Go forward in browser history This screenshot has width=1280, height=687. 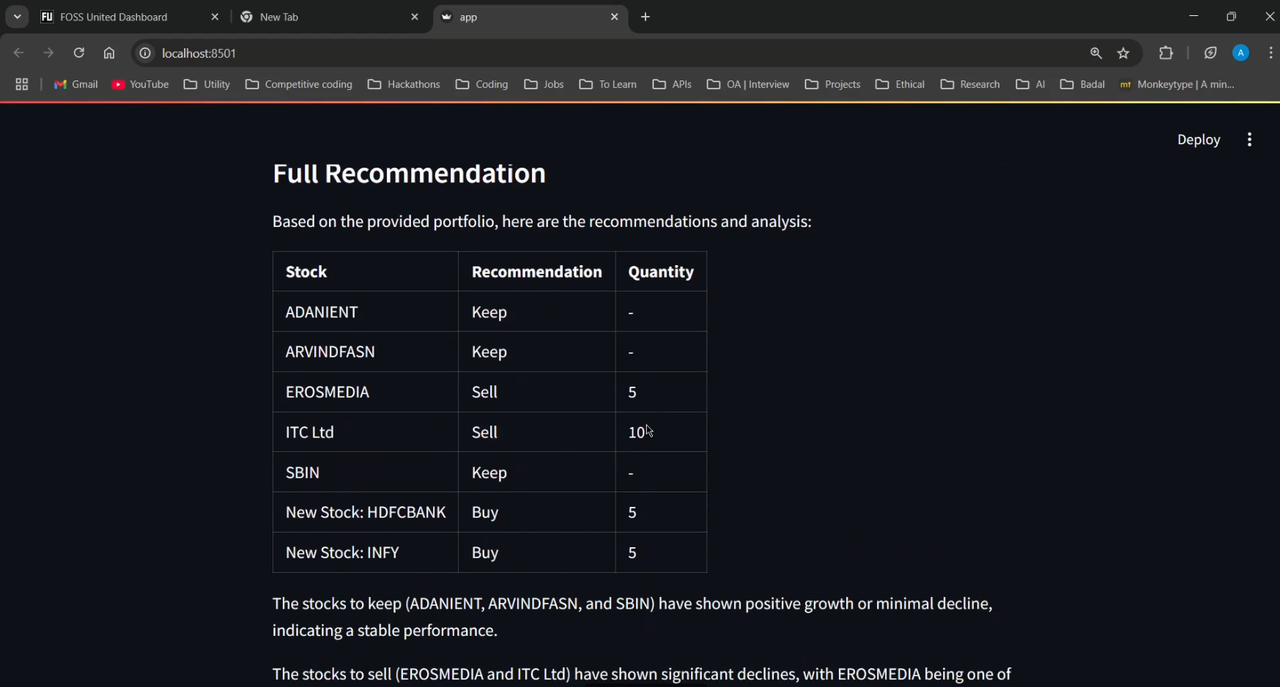48,53
